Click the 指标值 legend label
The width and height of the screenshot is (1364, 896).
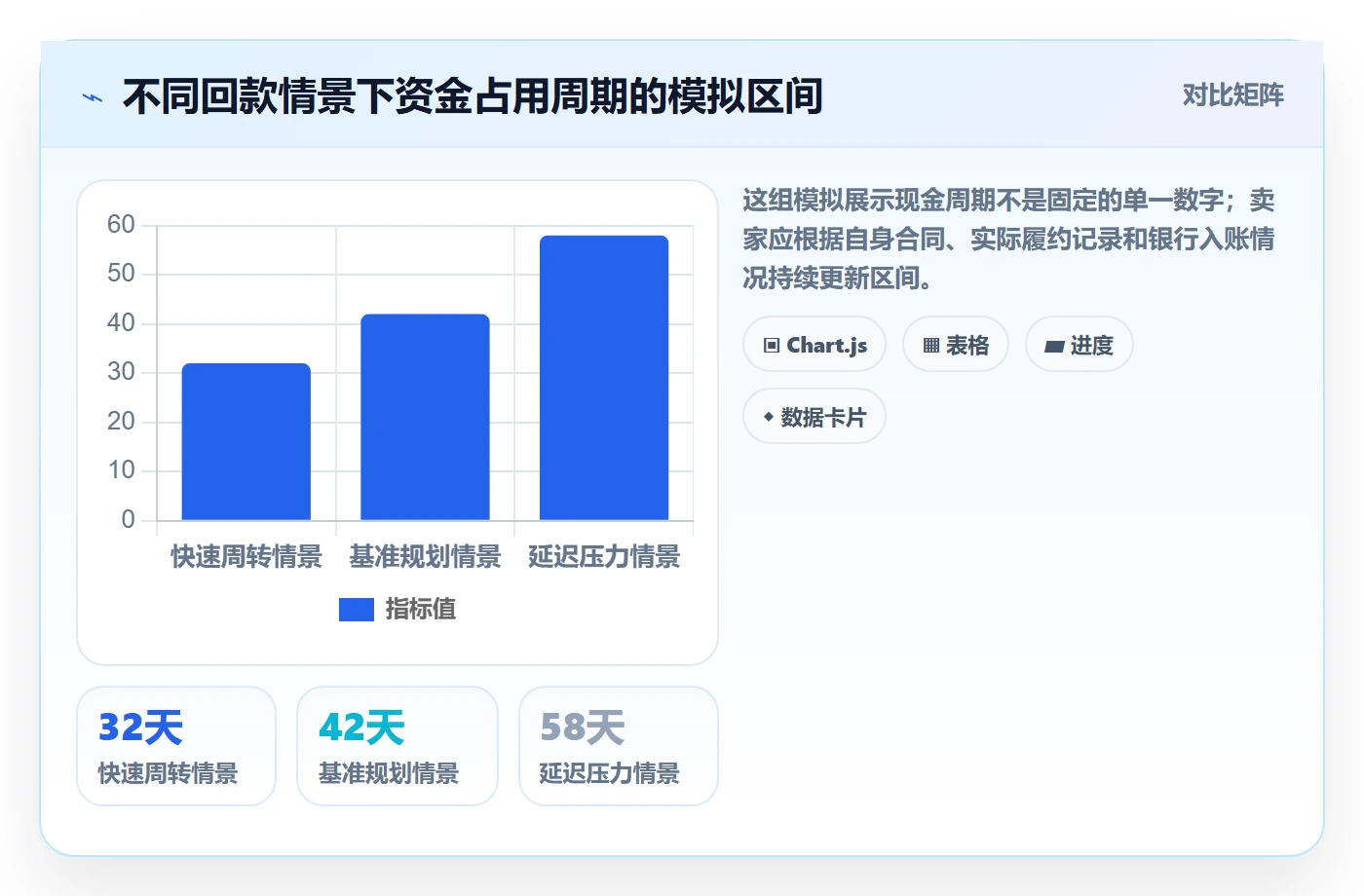pyautogui.click(x=421, y=610)
